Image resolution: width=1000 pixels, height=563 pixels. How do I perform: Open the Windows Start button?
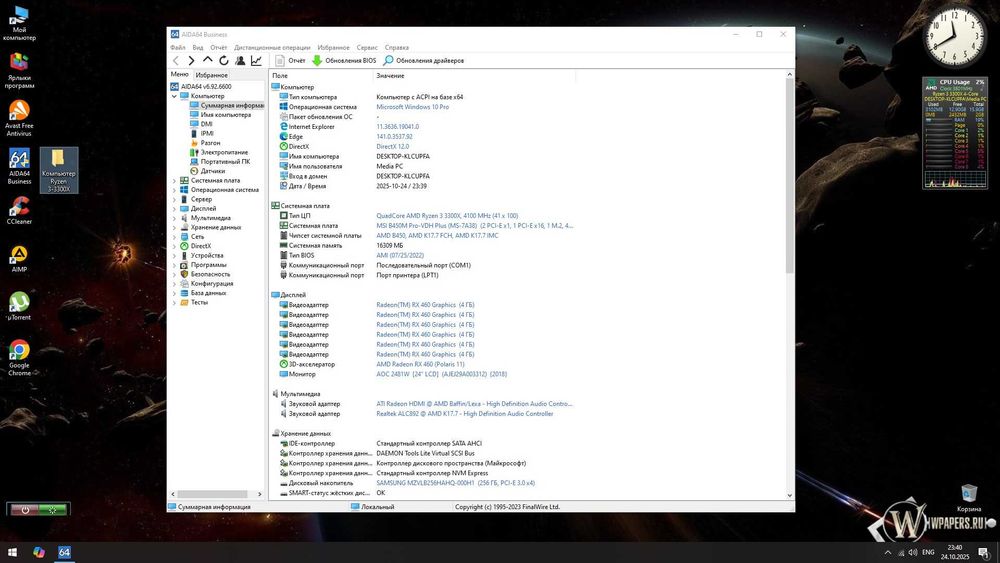[12, 552]
